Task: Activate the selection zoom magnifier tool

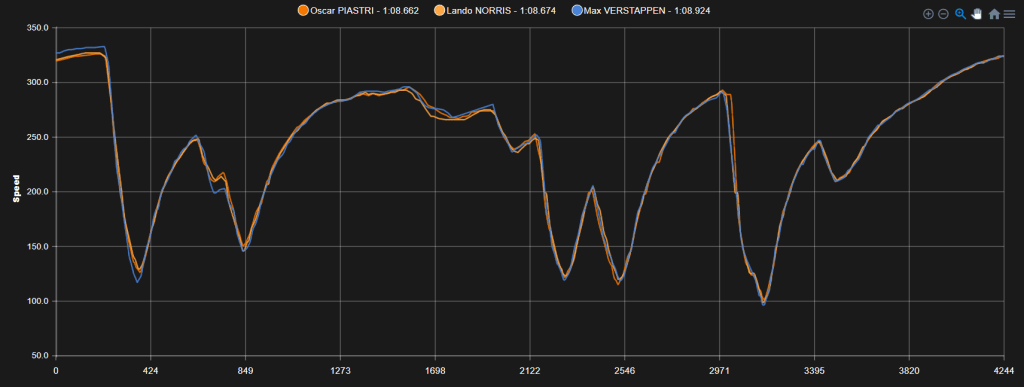Action: point(960,14)
